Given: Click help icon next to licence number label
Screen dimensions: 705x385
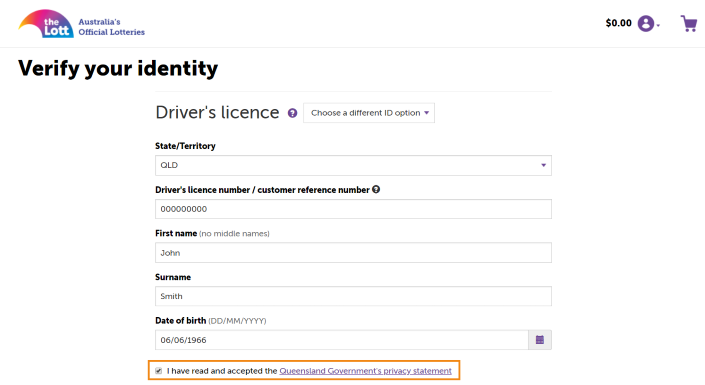Looking at the screenshot, I should (x=376, y=189).
